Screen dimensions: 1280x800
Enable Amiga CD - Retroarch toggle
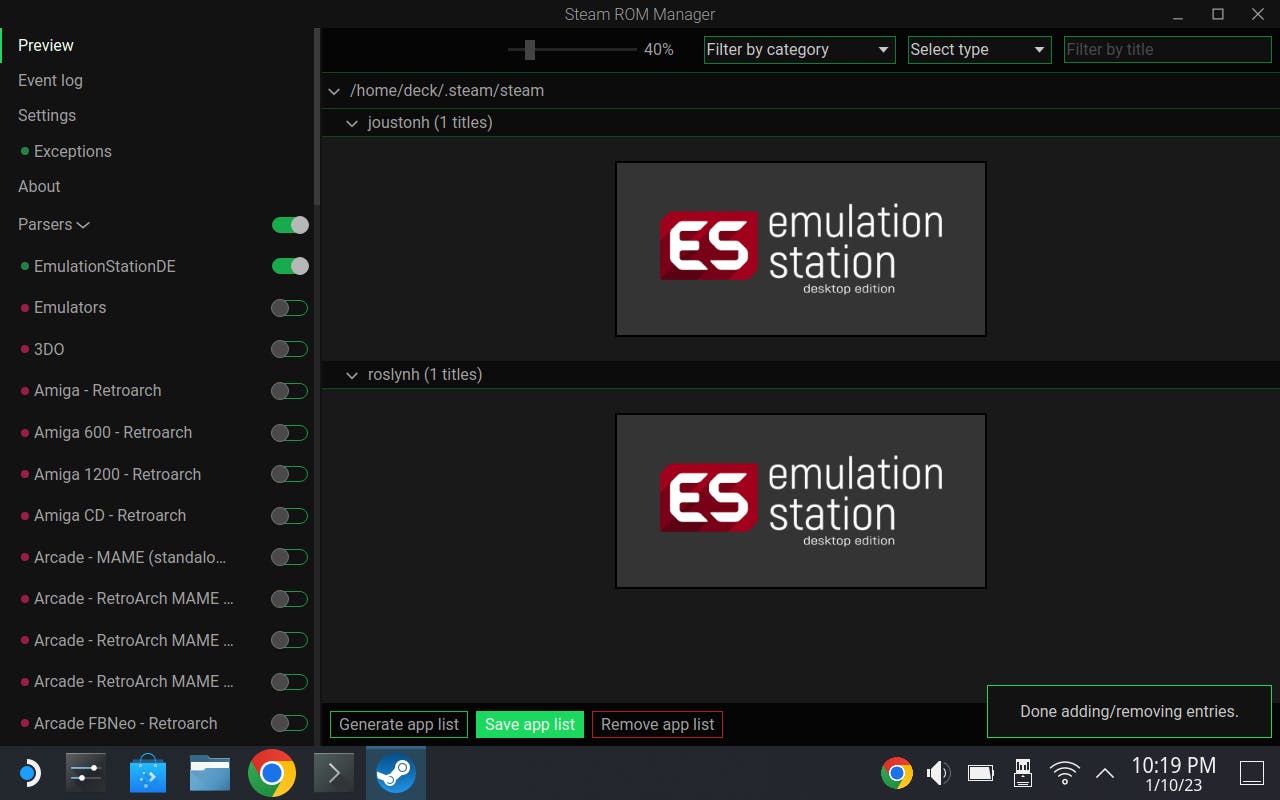pyautogui.click(x=290, y=516)
